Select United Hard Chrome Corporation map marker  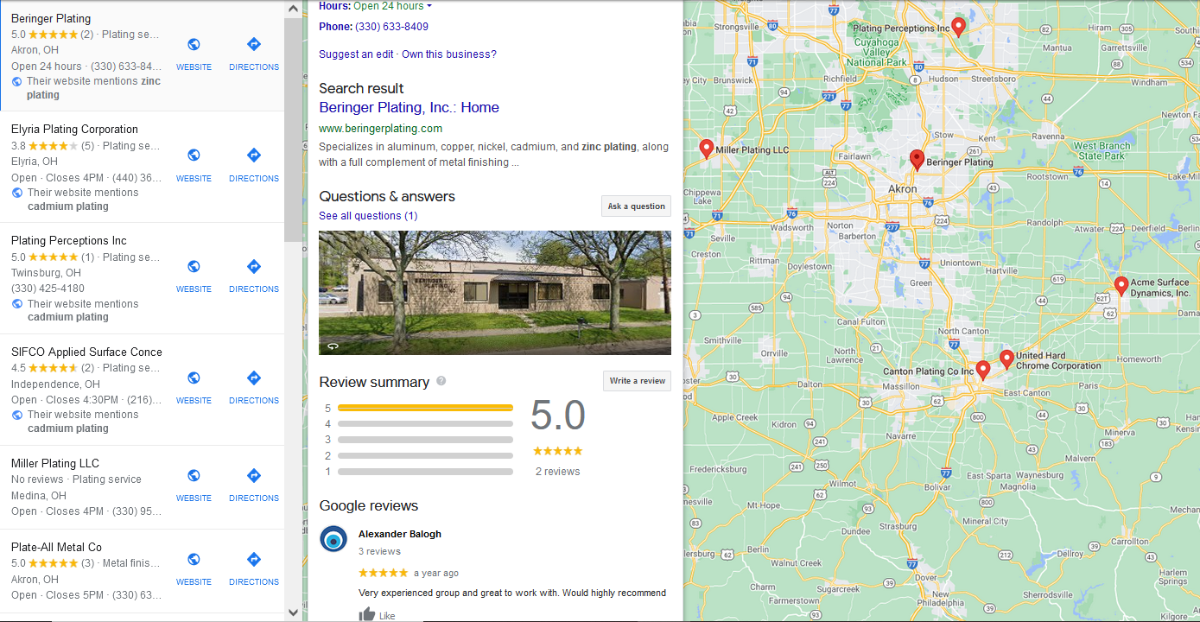tap(1006, 358)
